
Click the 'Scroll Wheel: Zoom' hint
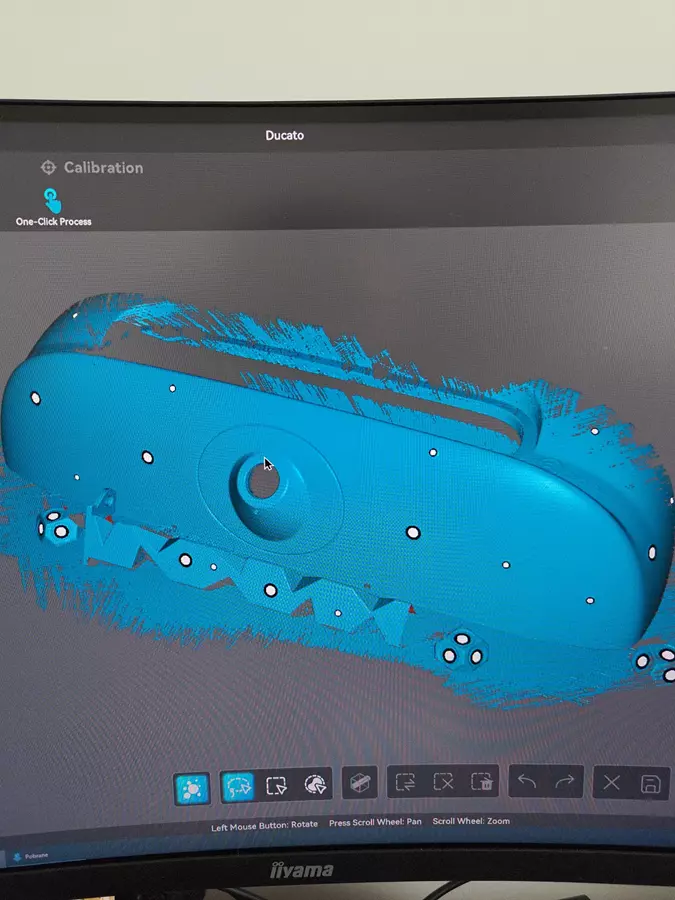(471, 821)
